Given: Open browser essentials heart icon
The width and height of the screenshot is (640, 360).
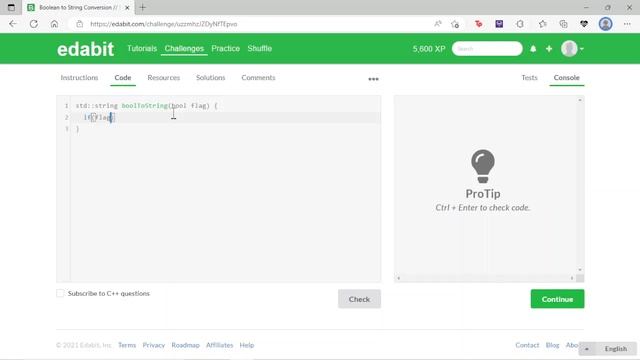Looking at the screenshot, I should [x=584, y=24].
